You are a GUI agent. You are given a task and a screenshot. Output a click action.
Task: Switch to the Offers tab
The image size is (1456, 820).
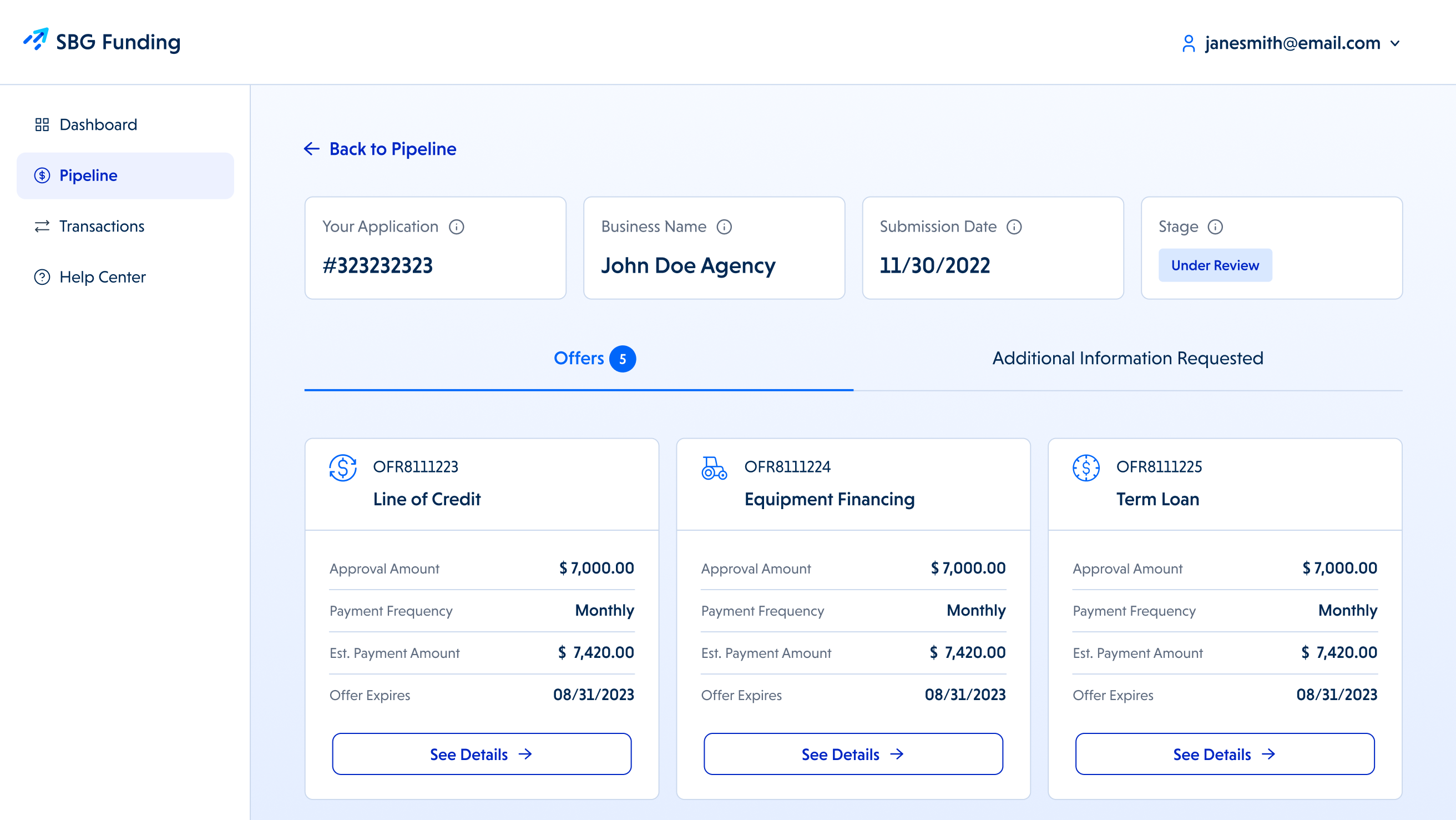pos(579,359)
